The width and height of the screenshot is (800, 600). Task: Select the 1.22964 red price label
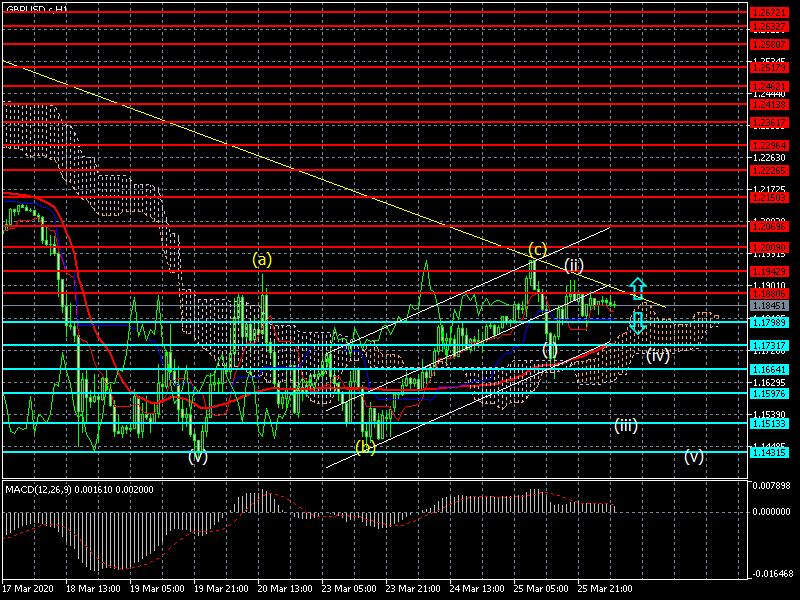point(769,145)
